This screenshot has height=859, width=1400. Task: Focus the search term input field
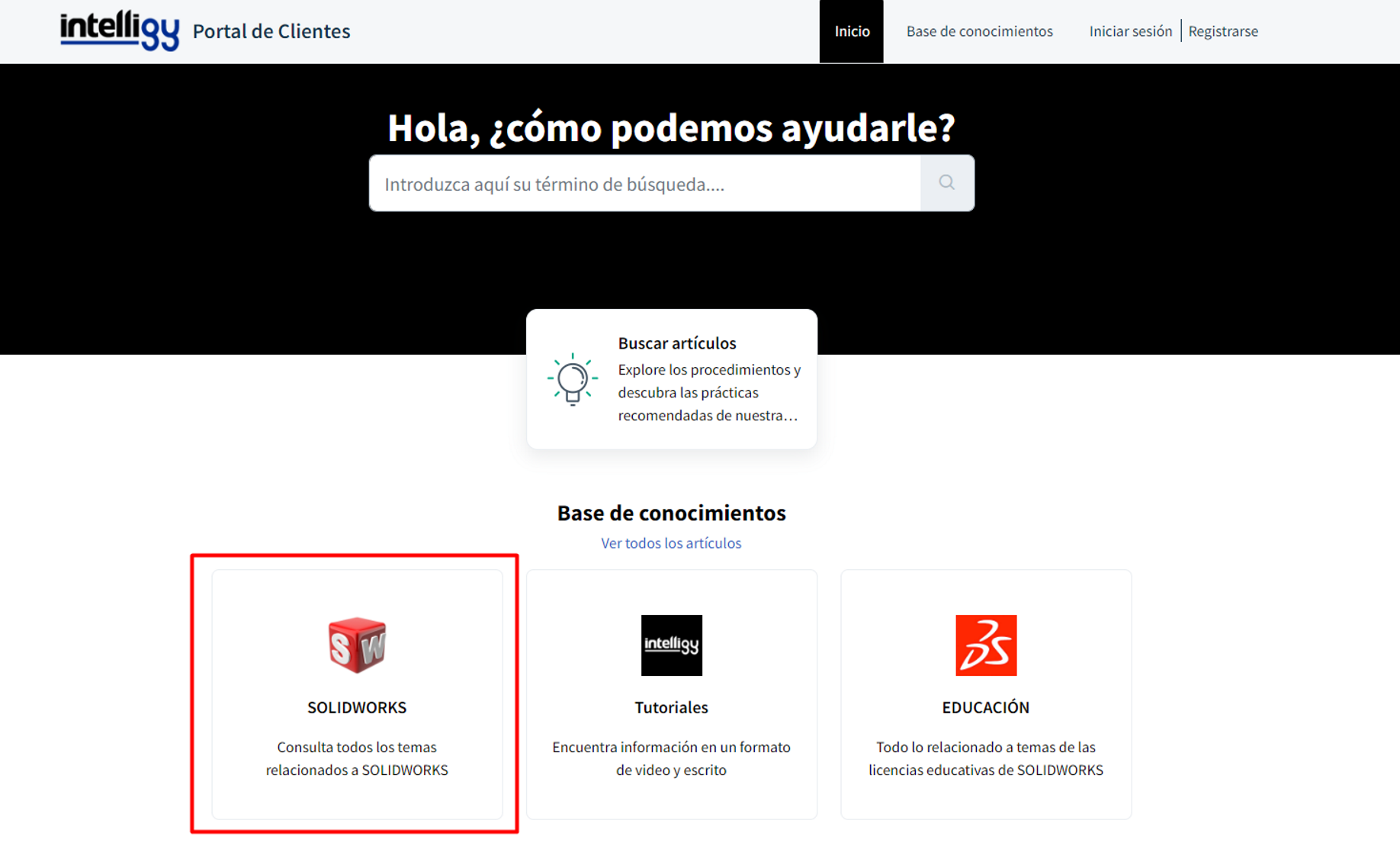click(x=645, y=183)
